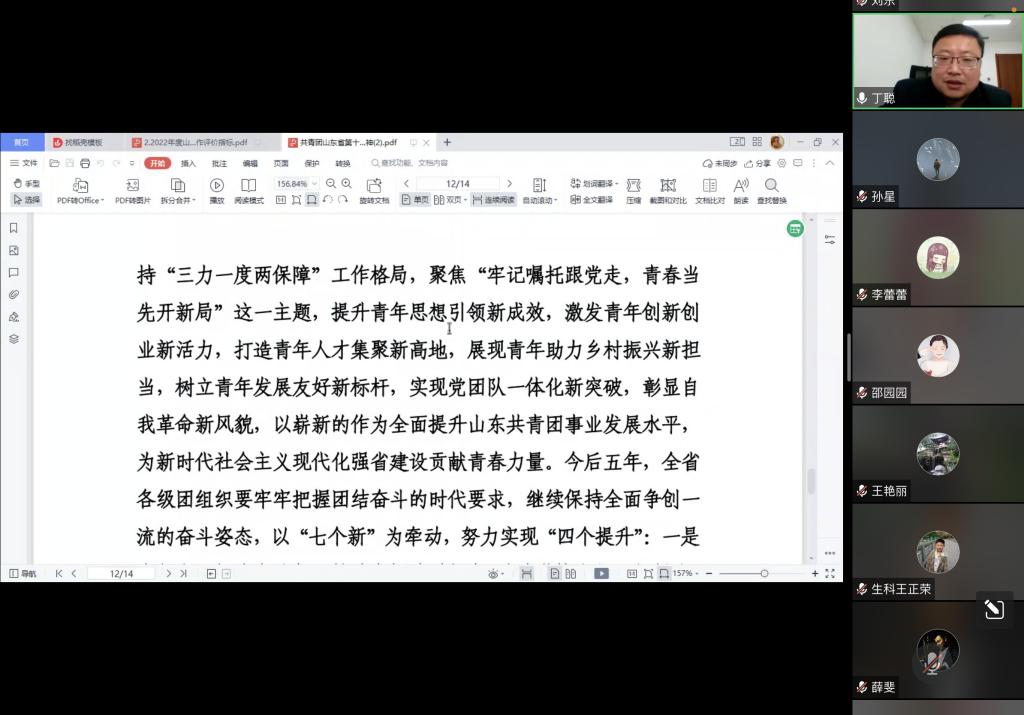Click the PDF转图片 icon

coord(132,185)
